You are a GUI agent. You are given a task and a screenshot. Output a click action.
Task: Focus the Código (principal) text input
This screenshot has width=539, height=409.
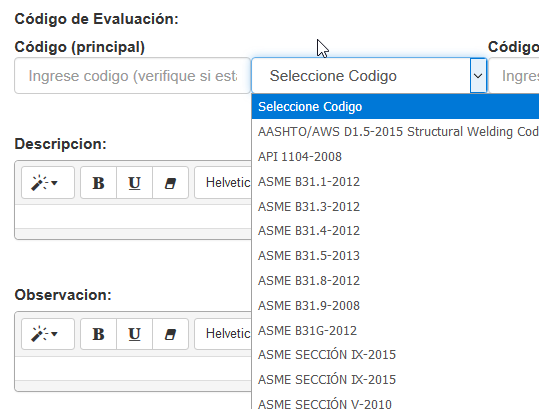point(132,76)
